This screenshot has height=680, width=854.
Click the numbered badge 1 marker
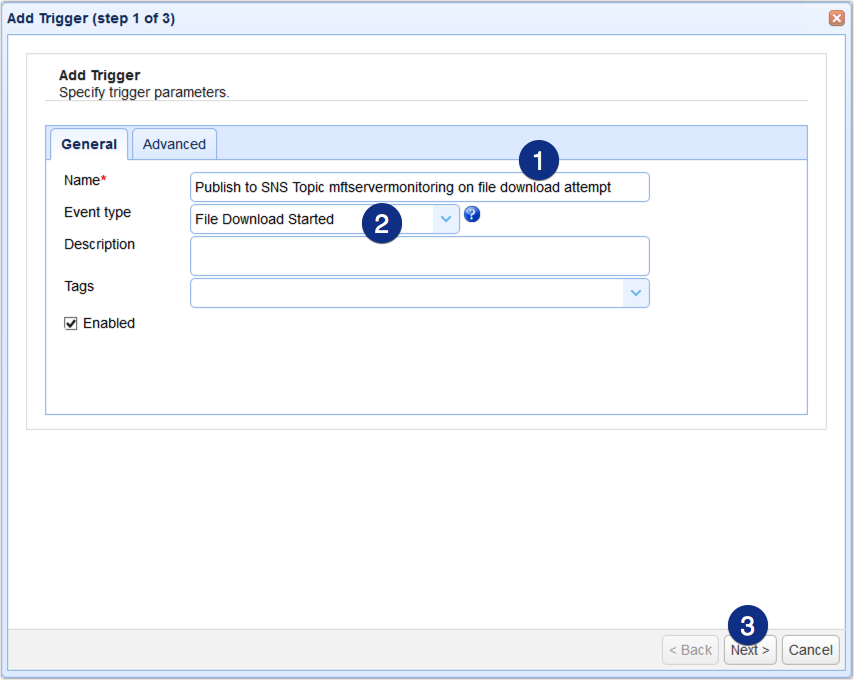(x=539, y=160)
